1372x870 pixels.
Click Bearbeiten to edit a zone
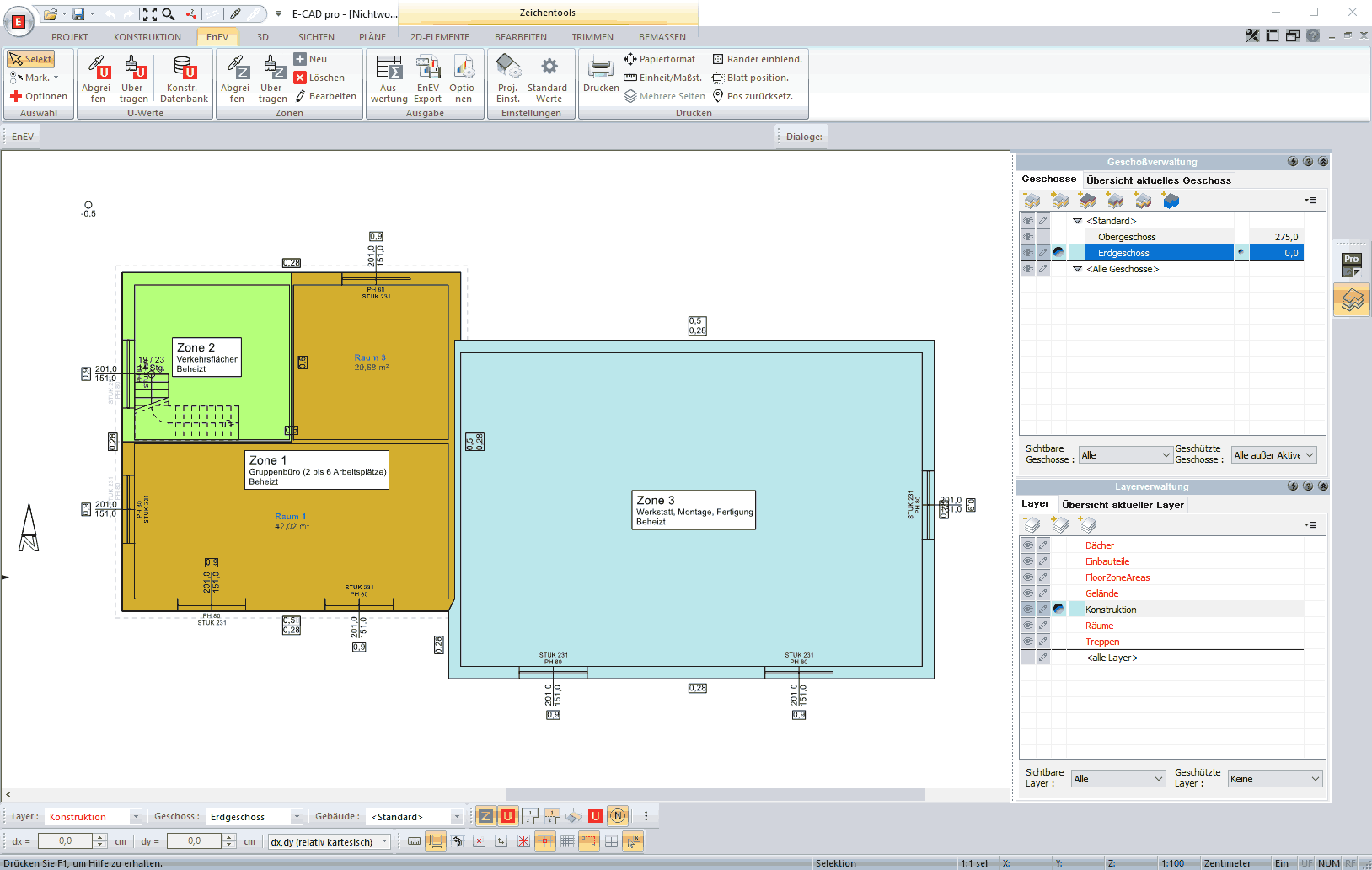click(325, 96)
